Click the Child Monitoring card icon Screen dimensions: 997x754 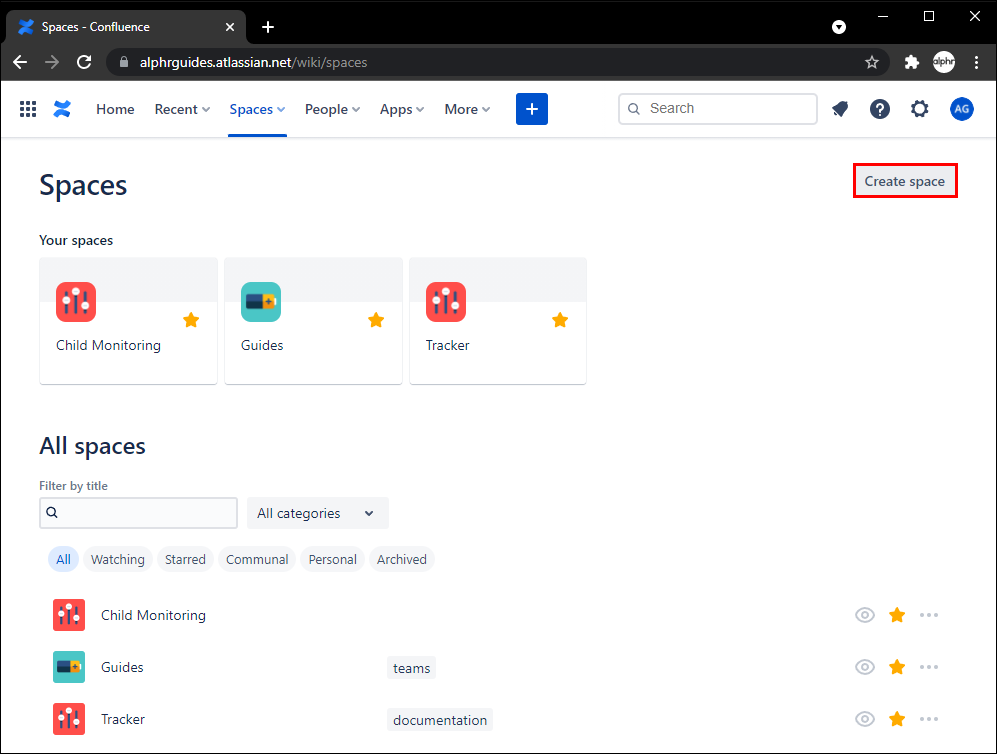click(x=76, y=302)
